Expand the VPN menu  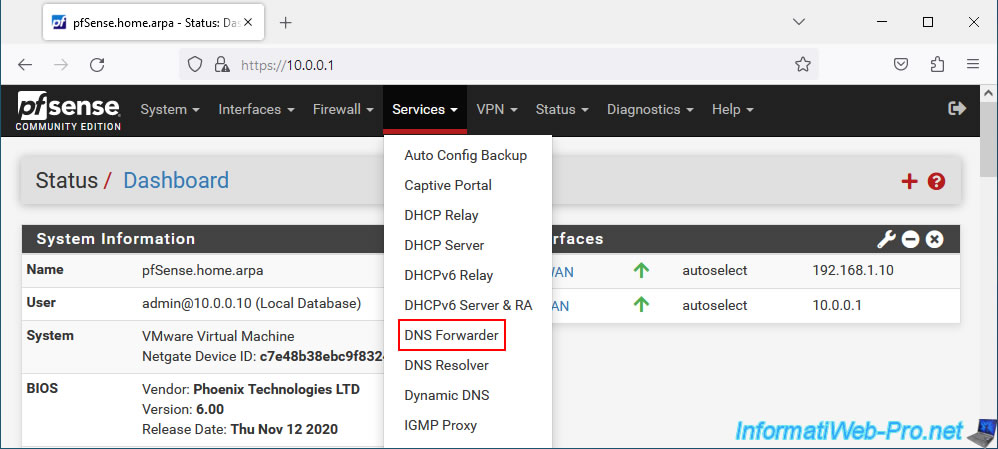tap(496, 110)
